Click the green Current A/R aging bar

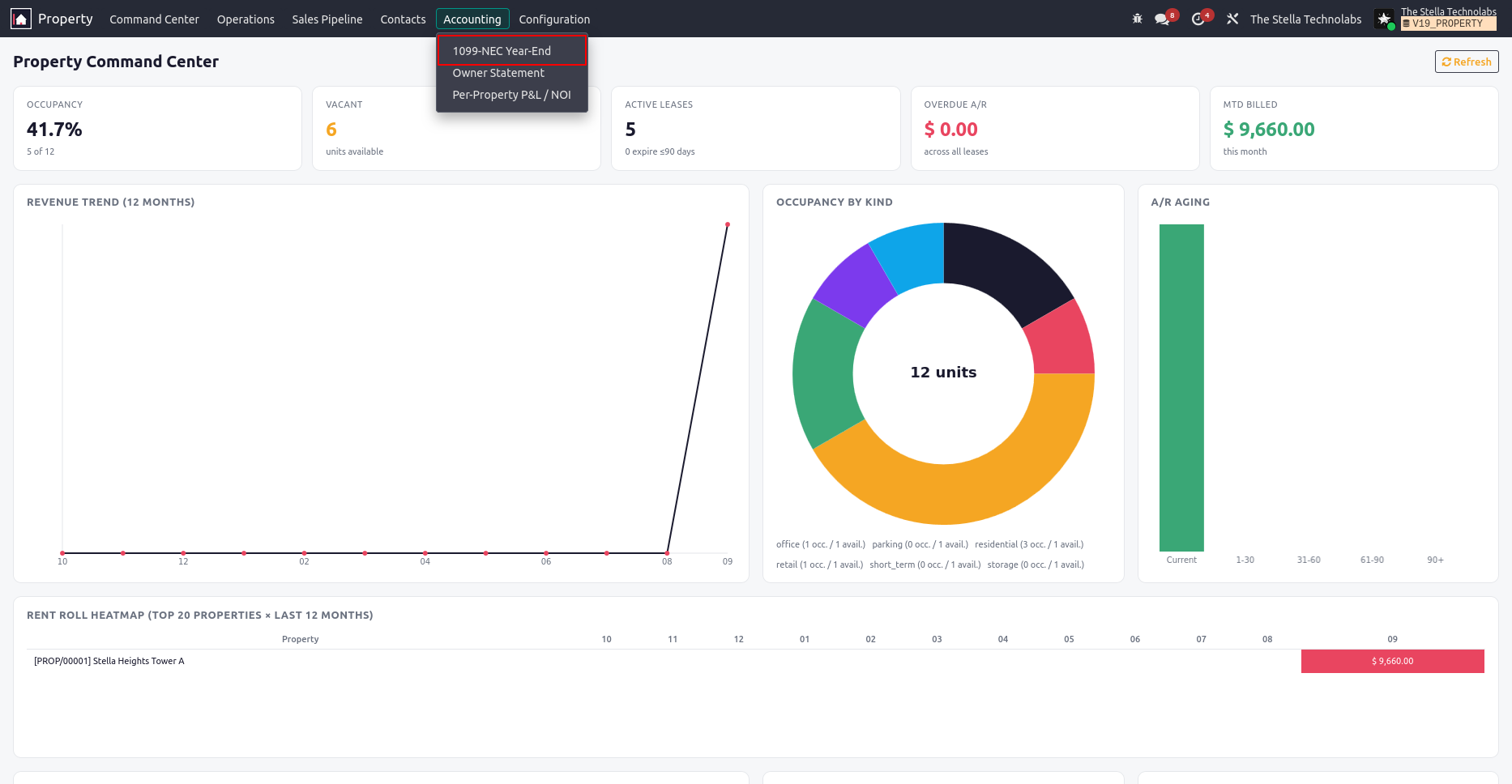pos(1181,388)
